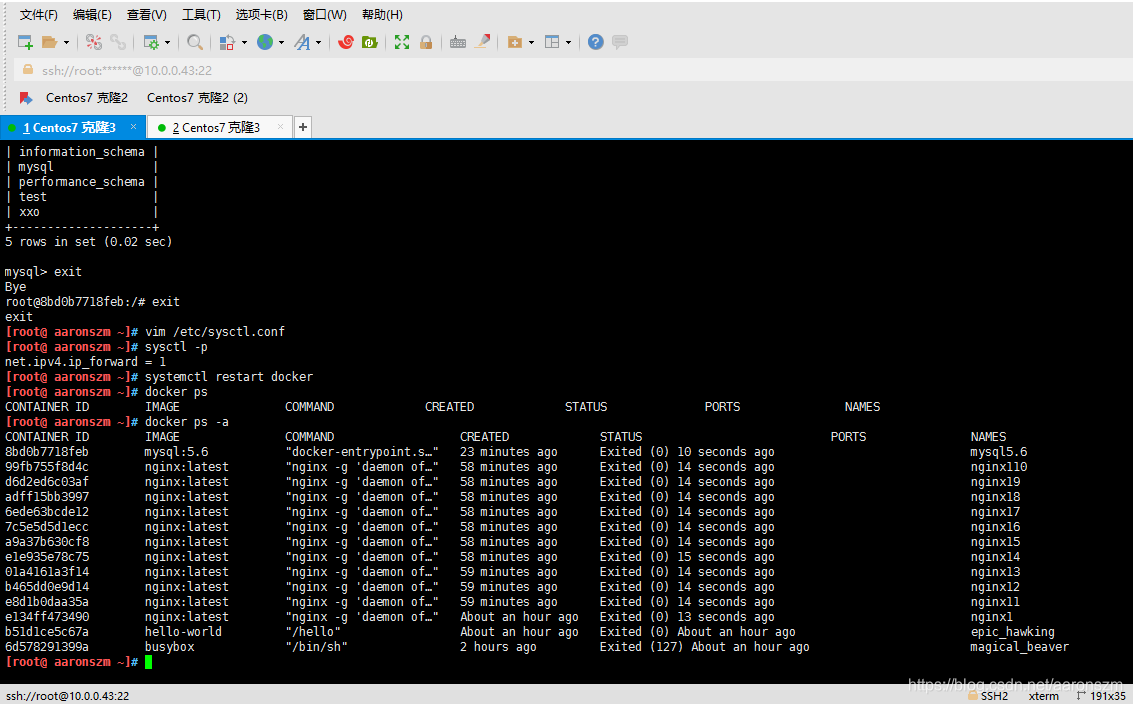Close tab 1 Centos7 克隆3

pyautogui.click(x=133, y=126)
